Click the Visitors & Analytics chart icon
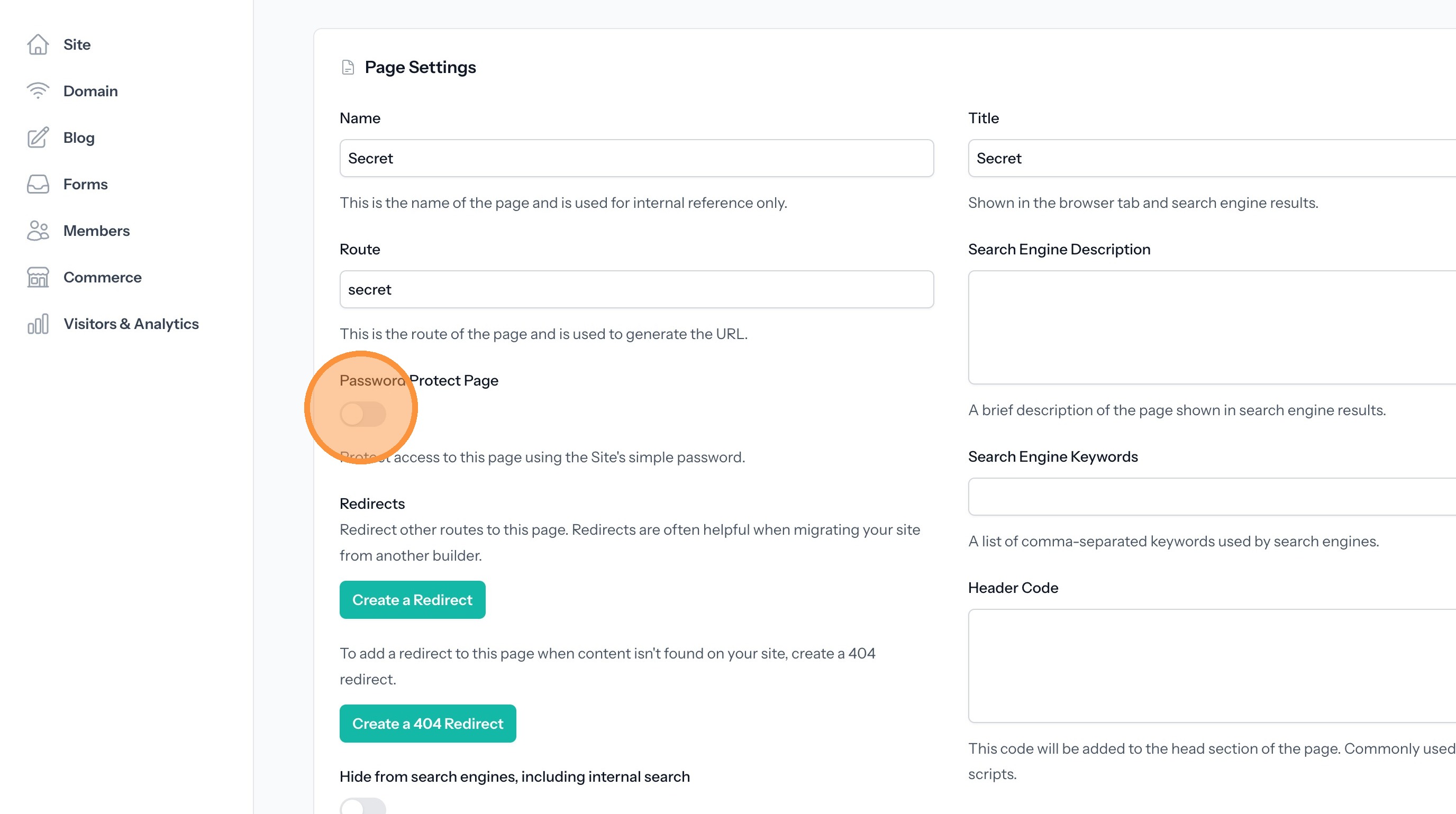This screenshot has height=814, width=1456. 38,324
